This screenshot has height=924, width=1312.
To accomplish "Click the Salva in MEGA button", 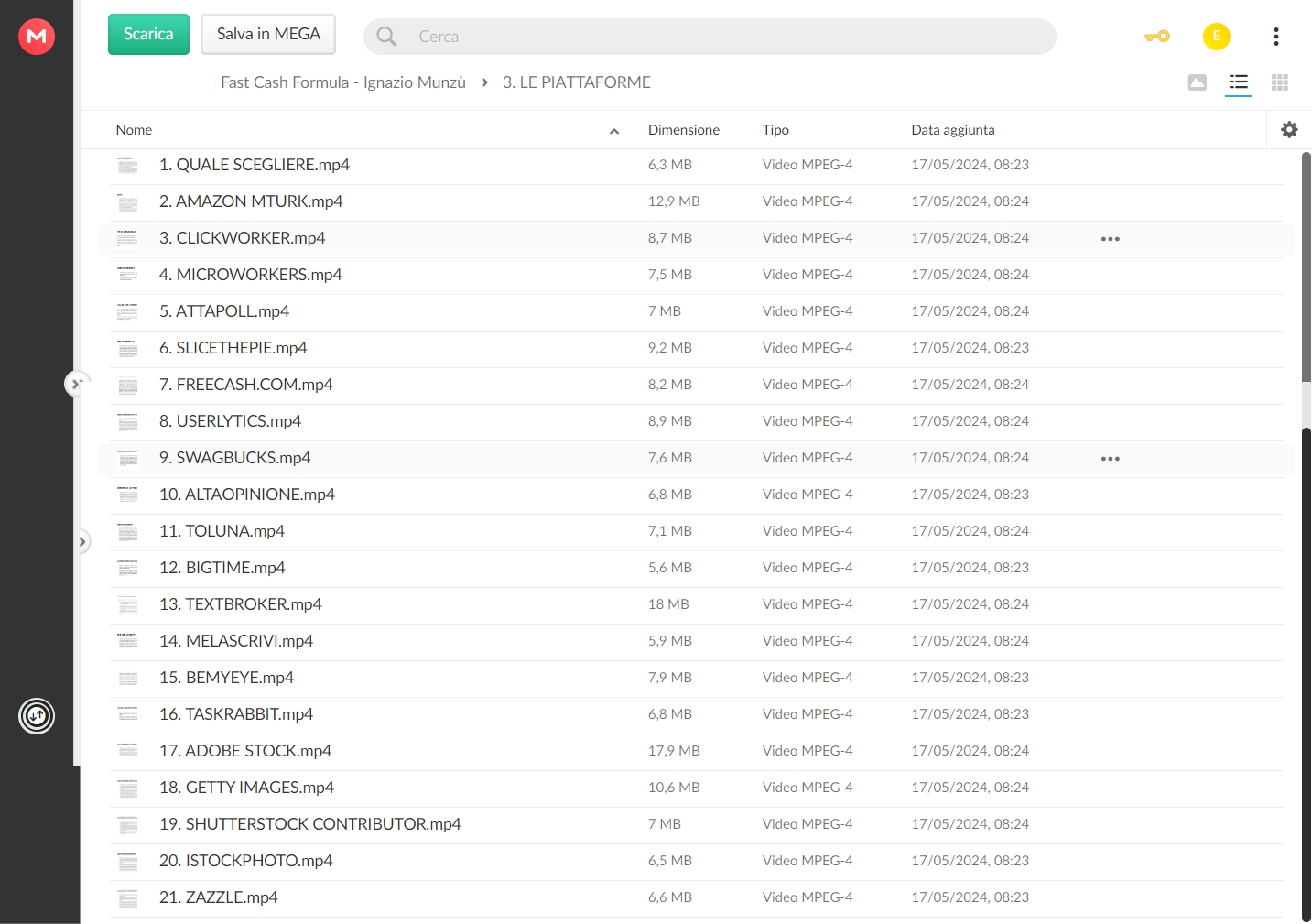I will point(268,34).
